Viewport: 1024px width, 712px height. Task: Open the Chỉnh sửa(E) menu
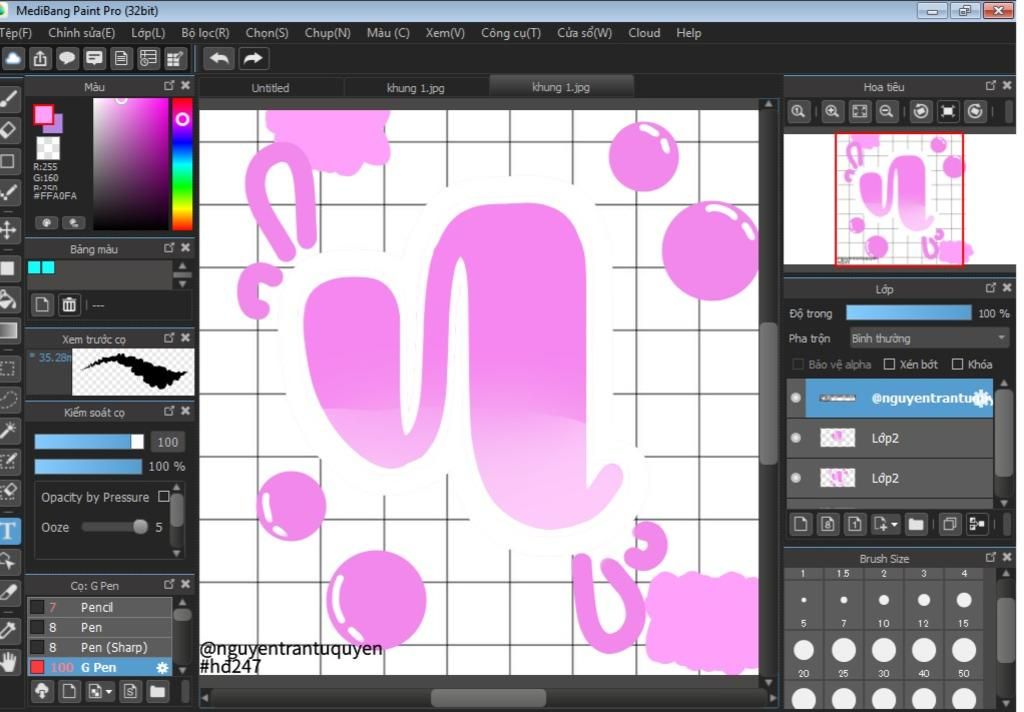pyautogui.click(x=82, y=33)
